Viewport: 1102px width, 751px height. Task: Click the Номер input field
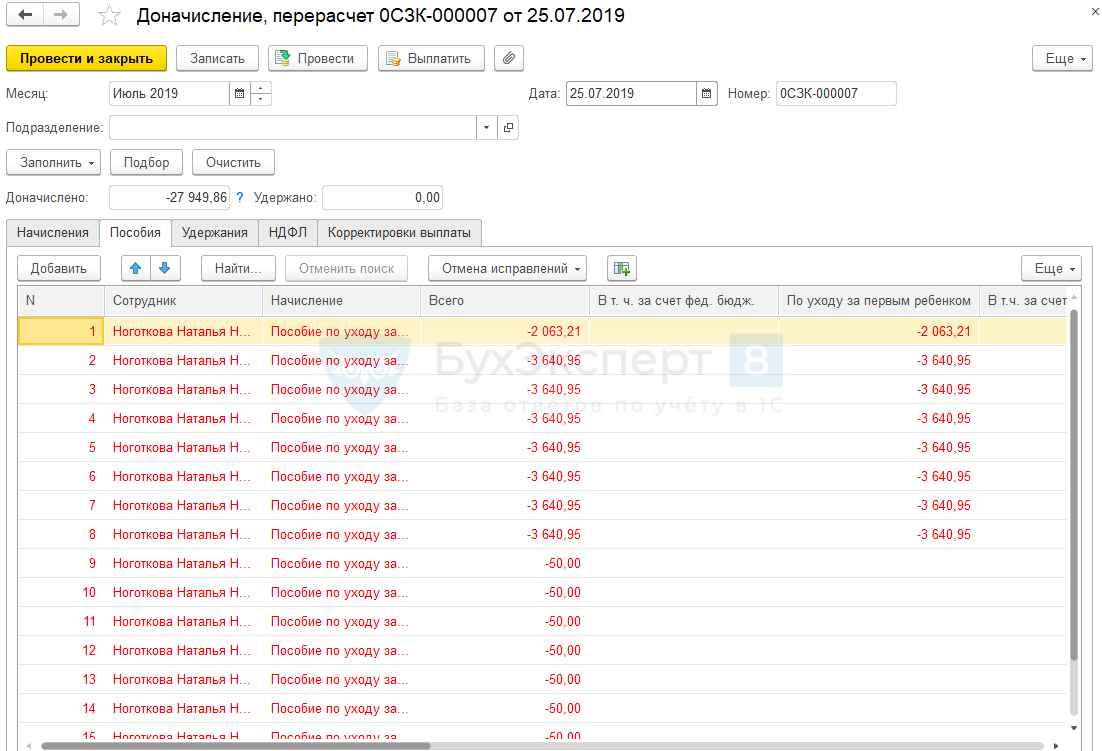[x=835, y=94]
